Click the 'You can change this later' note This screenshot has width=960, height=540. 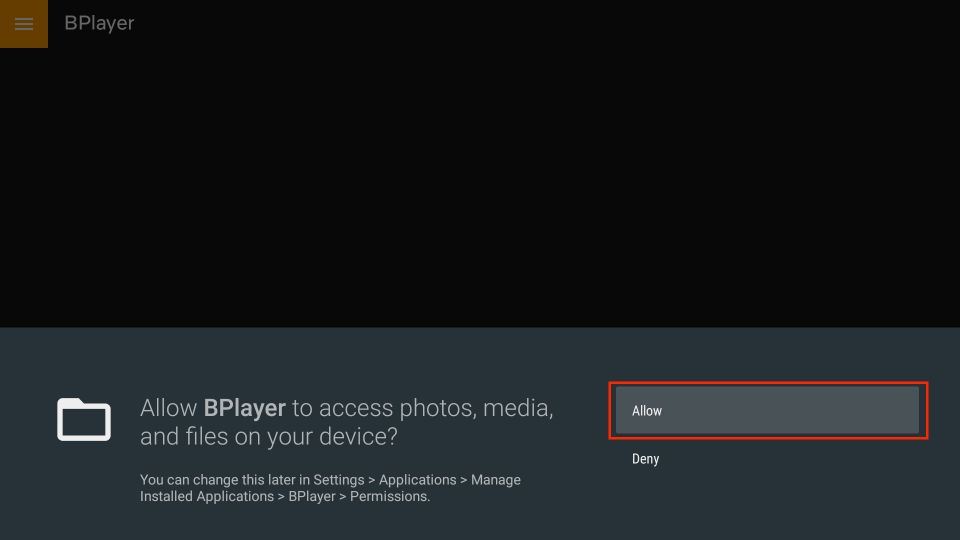tap(330, 488)
